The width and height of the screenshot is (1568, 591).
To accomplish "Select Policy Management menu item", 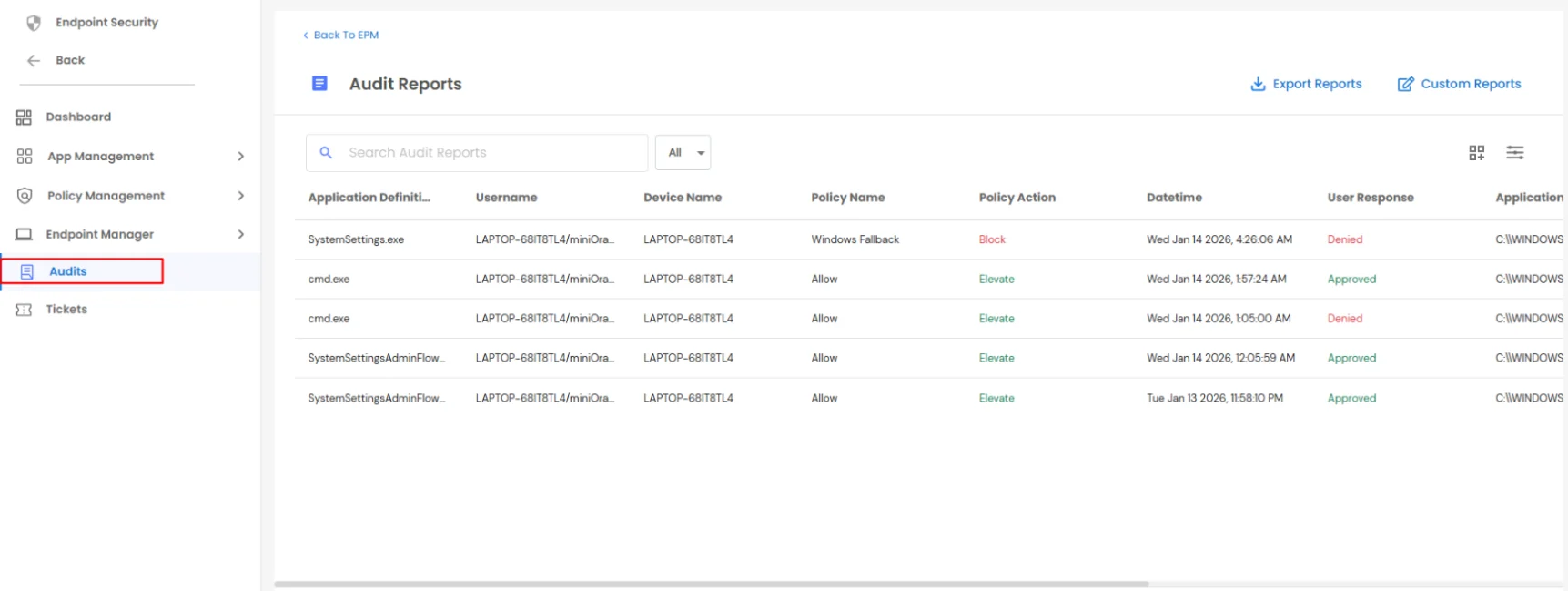I will coord(106,196).
